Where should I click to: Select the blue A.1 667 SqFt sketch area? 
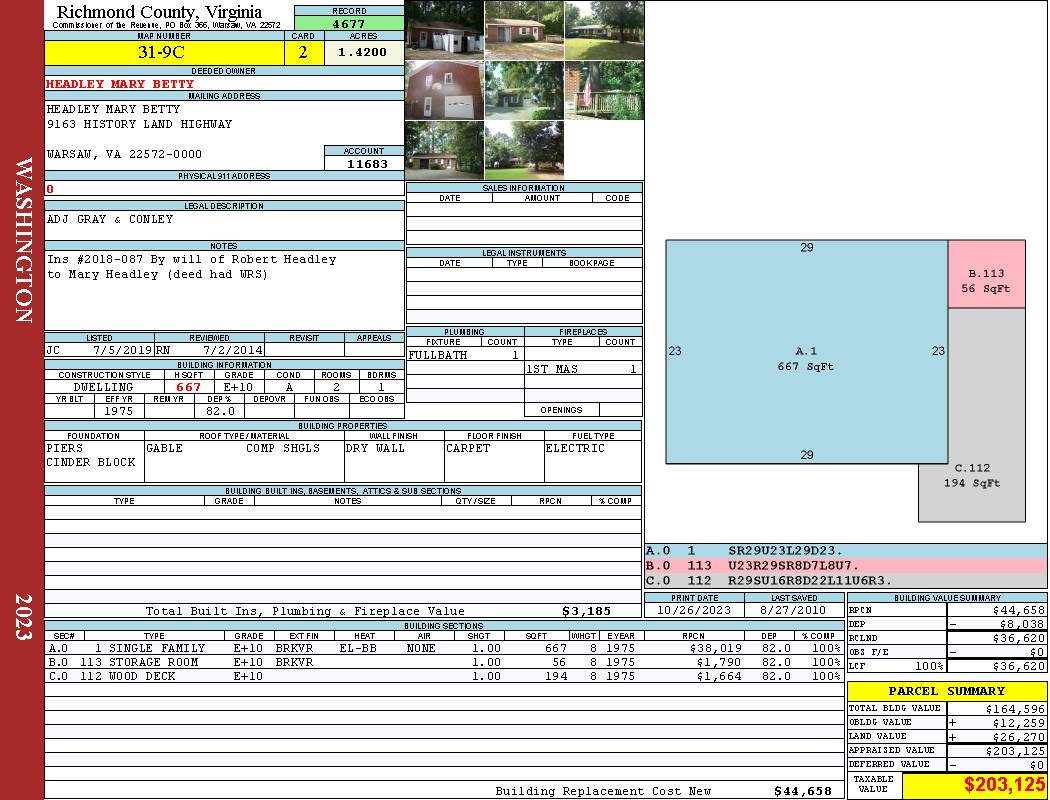tap(806, 352)
